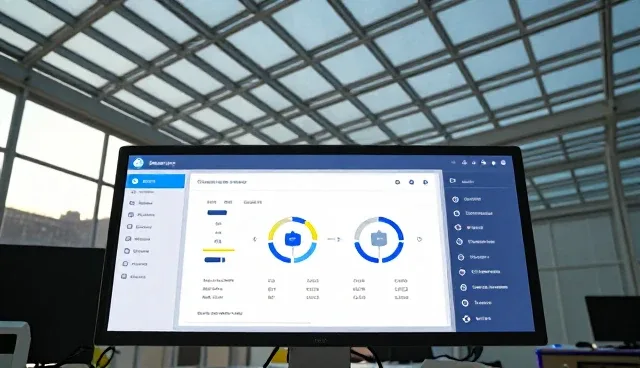This screenshot has width=640, height=368.
Task: Click the last entry in the right blue panel
Action: (x=478, y=319)
